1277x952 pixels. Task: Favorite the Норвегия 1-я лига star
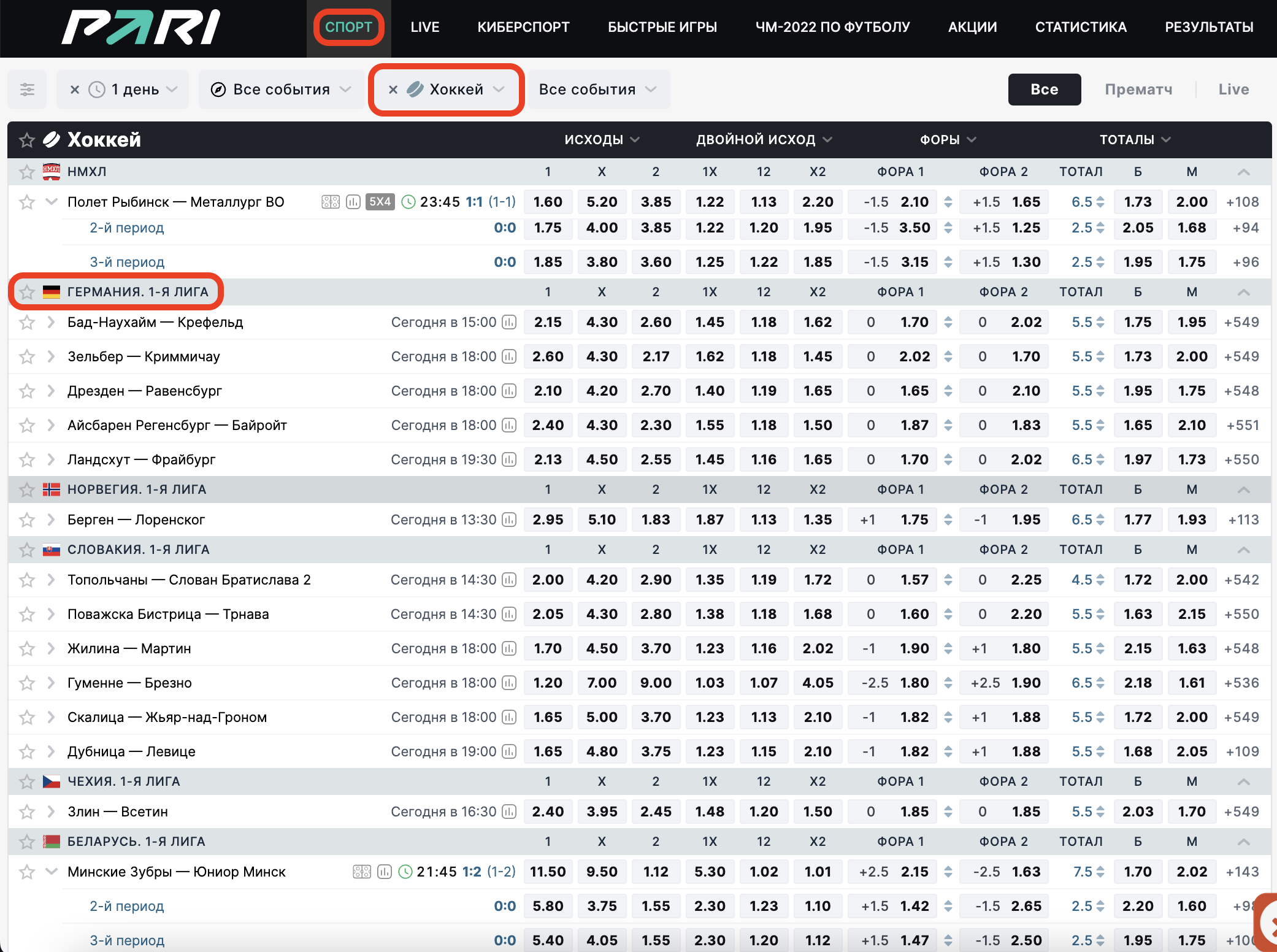point(26,489)
